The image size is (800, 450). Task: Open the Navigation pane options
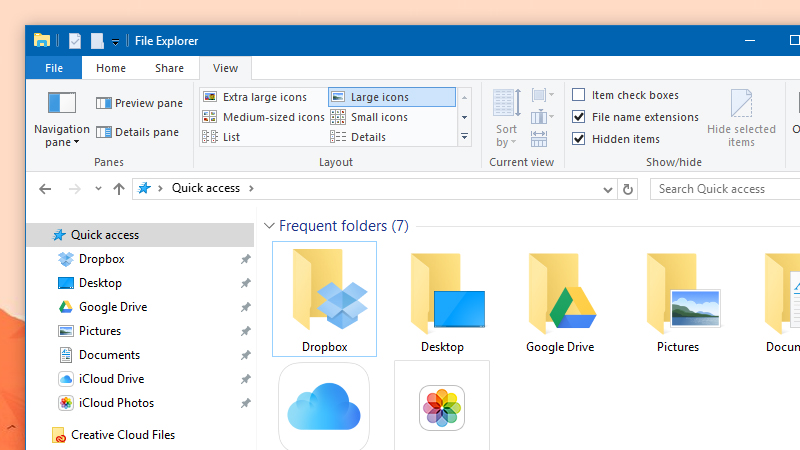click(x=62, y=120)
